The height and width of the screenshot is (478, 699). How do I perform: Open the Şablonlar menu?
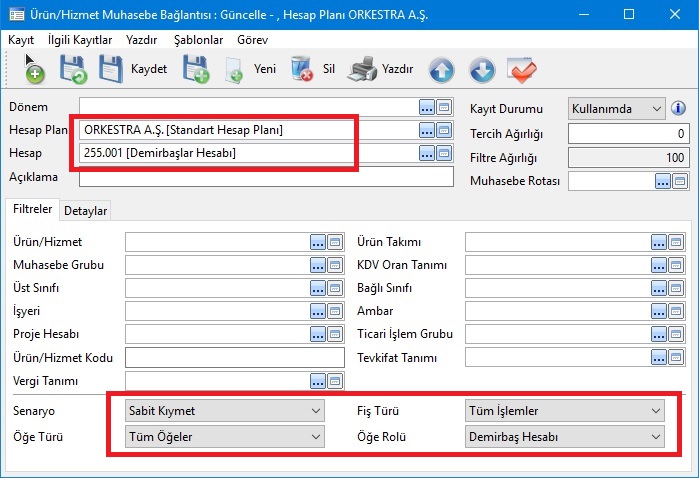coord(199,39)
